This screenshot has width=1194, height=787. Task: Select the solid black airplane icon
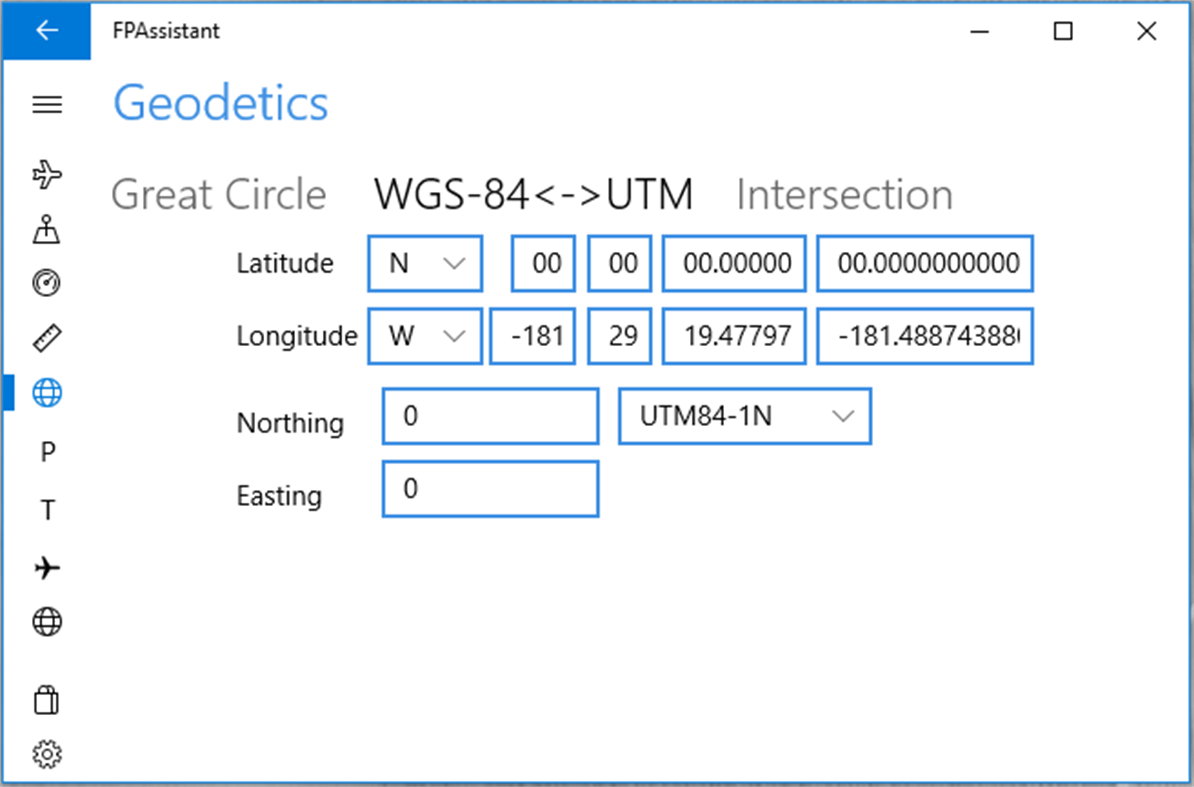click(46, 568)
